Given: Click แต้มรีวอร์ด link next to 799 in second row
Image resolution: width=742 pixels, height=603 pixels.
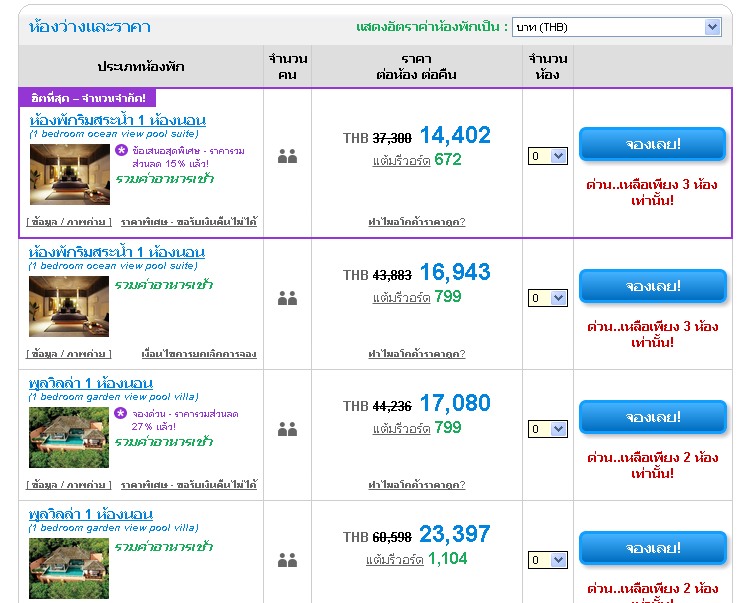Looking at the screenshot, I should coord(401,298).
